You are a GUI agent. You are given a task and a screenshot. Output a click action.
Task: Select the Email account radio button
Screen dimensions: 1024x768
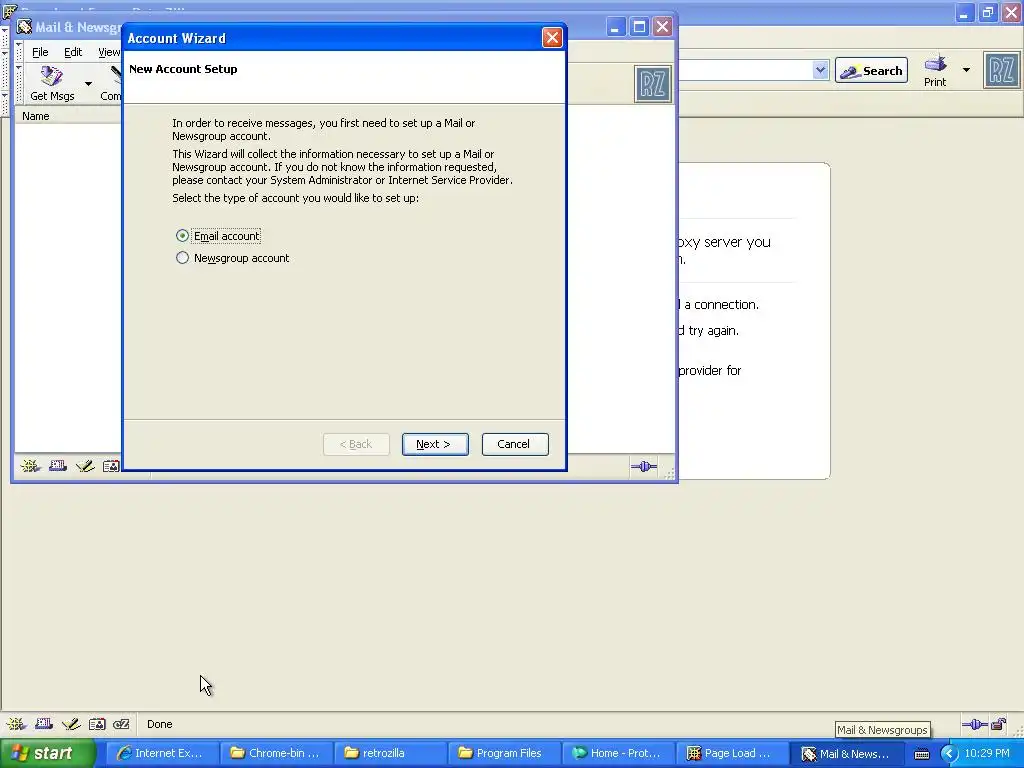(182, 236)
